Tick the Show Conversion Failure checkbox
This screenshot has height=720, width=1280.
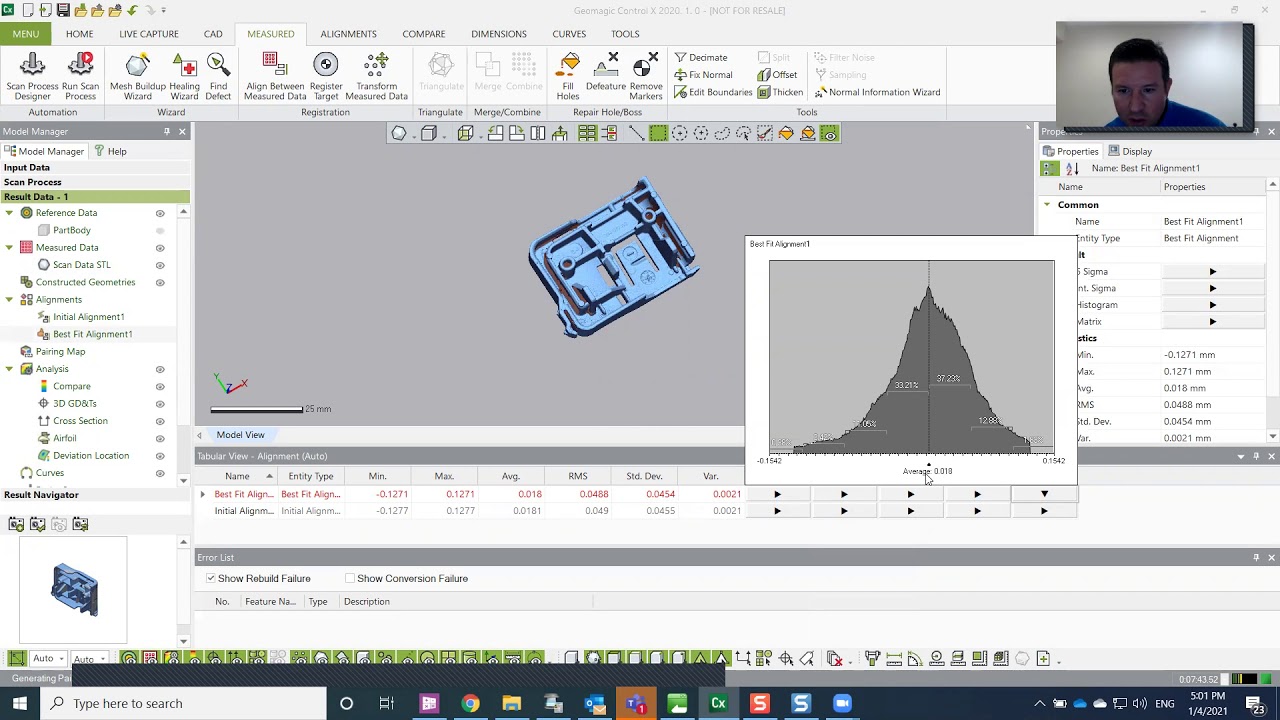pyautogui.click(x=350, y=578)
